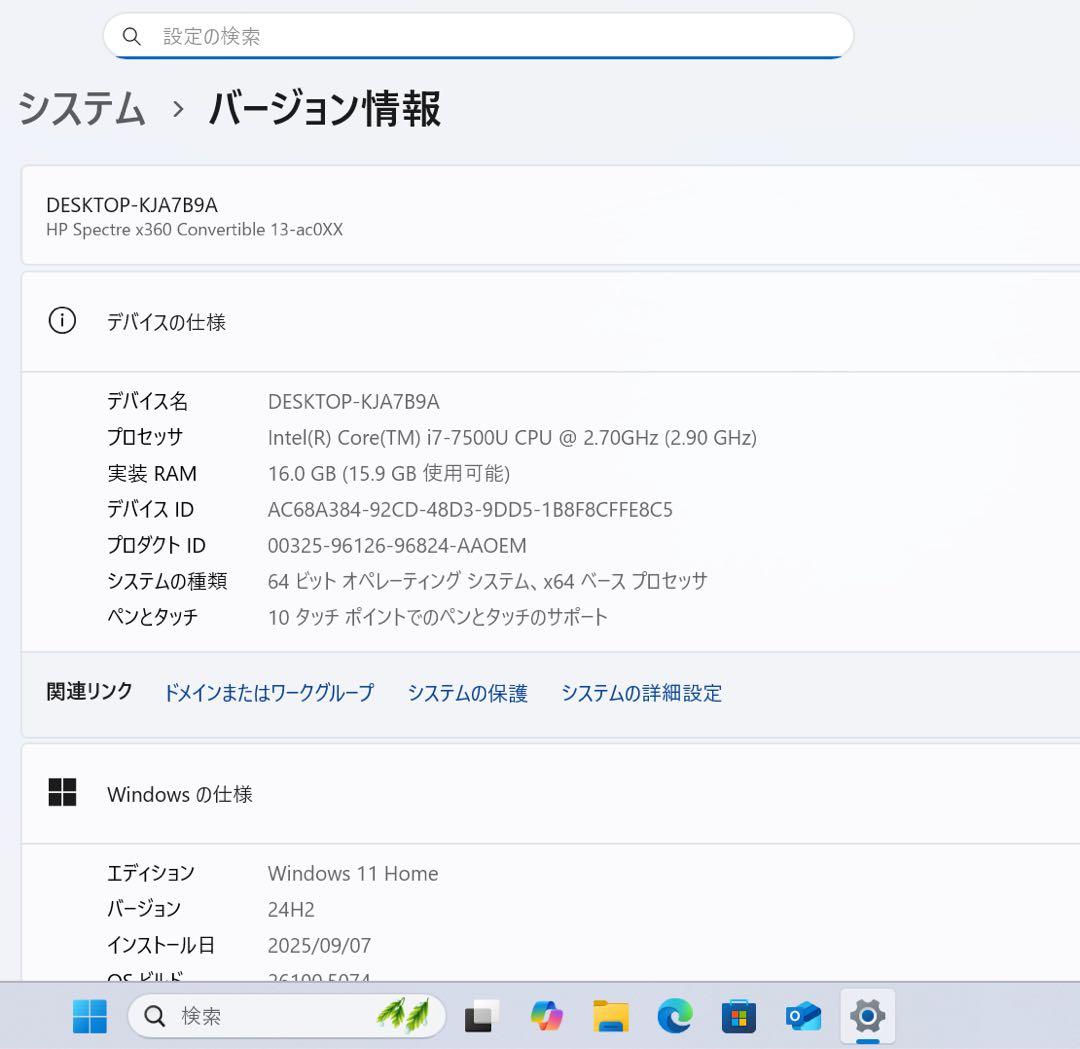The height and width of the screenshot is (1049, 1080).
Task: Launch Copilot from the taskbar
Action: pos(546,1016)
